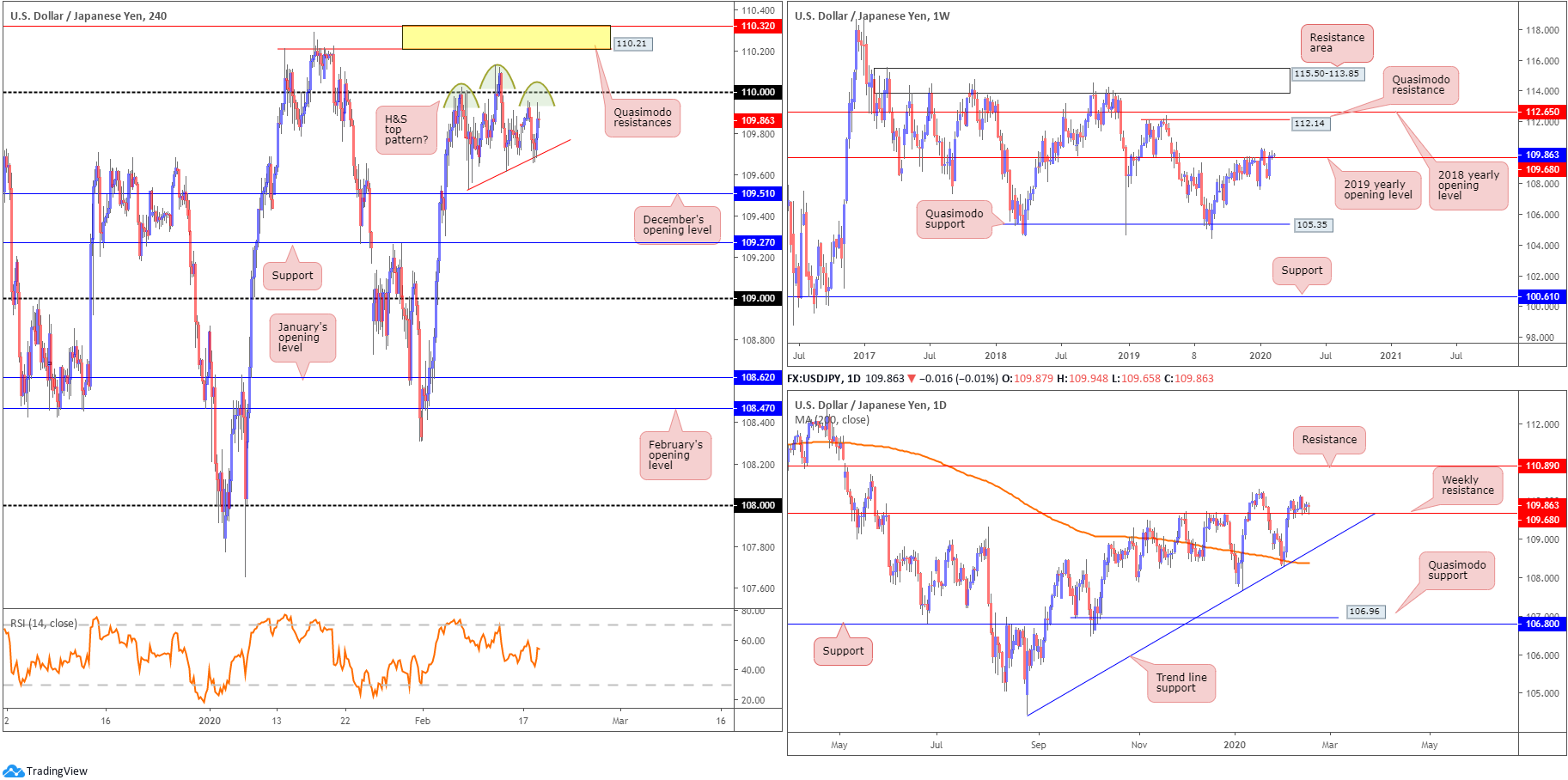
Task: Click the red 110.320 price axis label
Action: point(758,27)
